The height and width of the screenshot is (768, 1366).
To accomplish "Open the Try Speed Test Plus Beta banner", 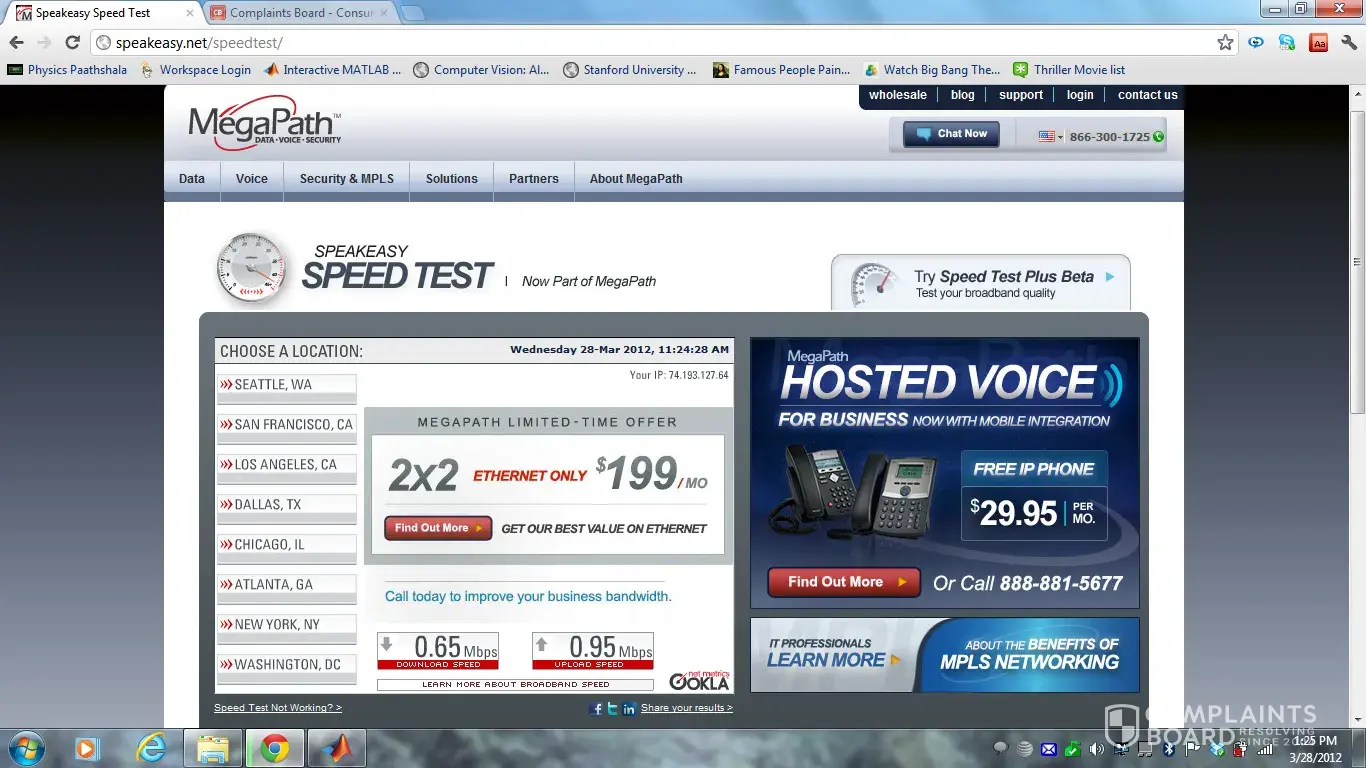I will [x=981, y=284].
